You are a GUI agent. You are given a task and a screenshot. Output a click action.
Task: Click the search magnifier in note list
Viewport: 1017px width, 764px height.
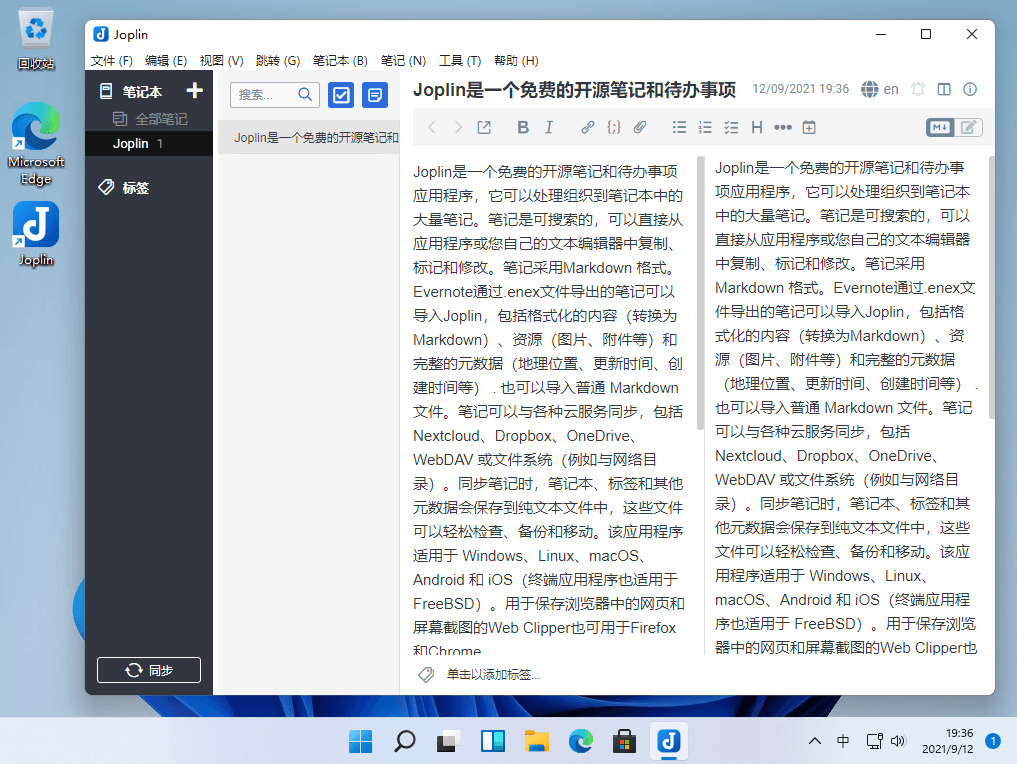pos(305,95)
